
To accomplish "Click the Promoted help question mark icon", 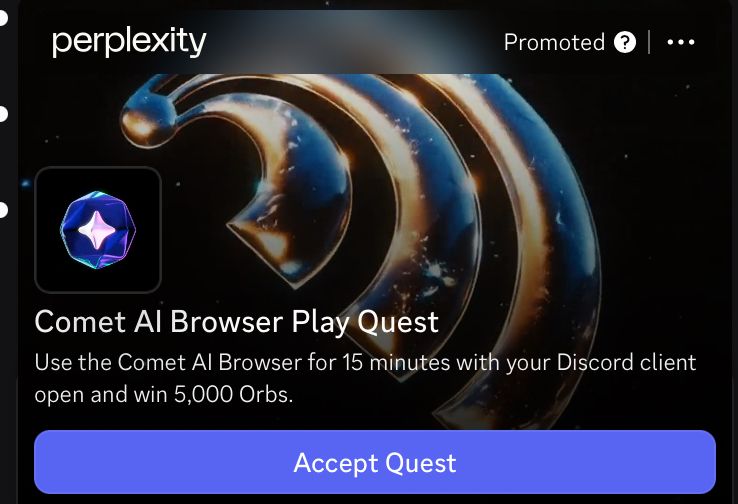I will [x=625, y=42].
